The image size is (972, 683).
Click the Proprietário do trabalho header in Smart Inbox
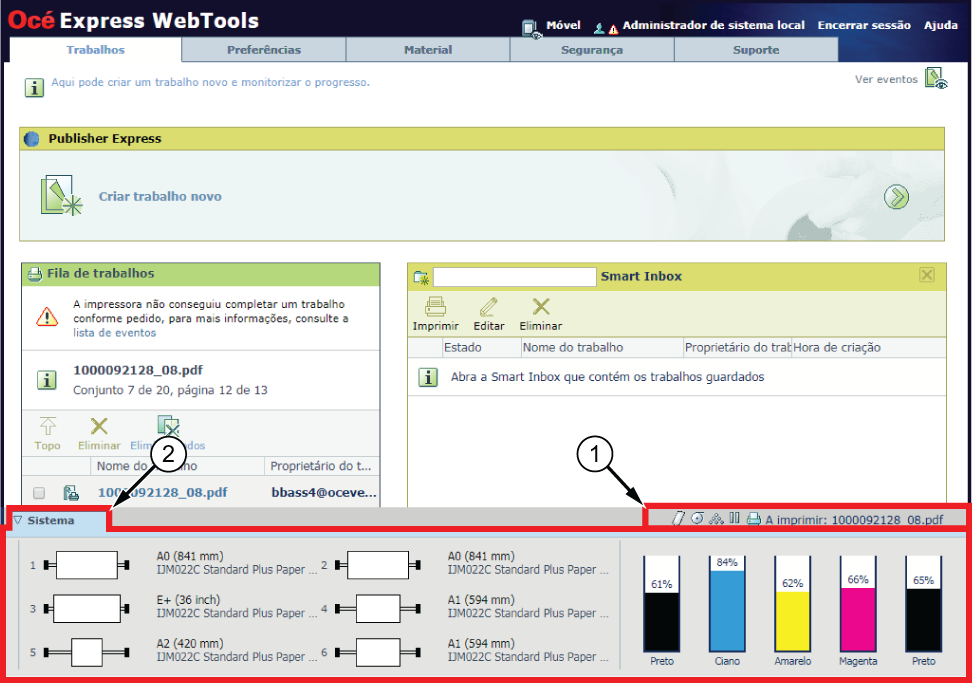[x=737, y=348]
